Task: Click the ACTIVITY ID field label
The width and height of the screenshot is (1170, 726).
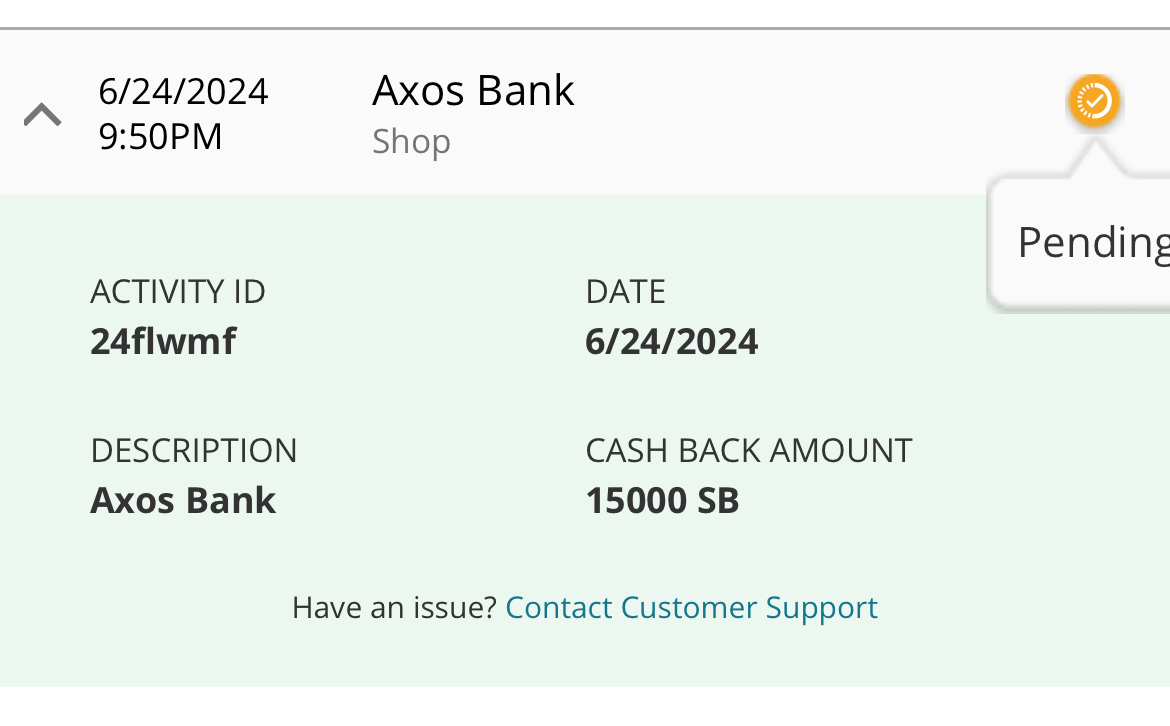Action: click(x=178, y=292)
